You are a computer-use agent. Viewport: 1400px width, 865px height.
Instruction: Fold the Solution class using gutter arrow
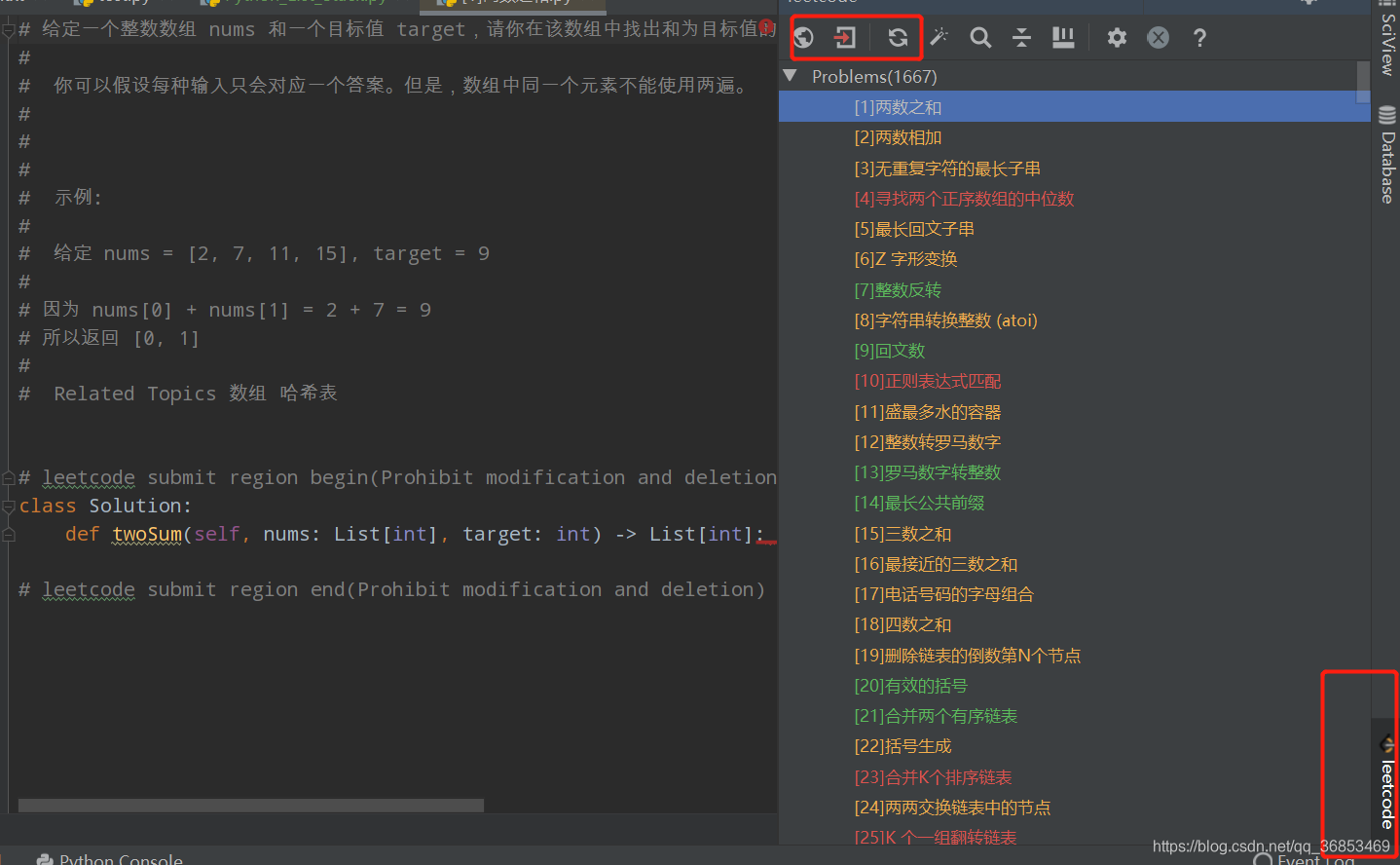(8, 506)
